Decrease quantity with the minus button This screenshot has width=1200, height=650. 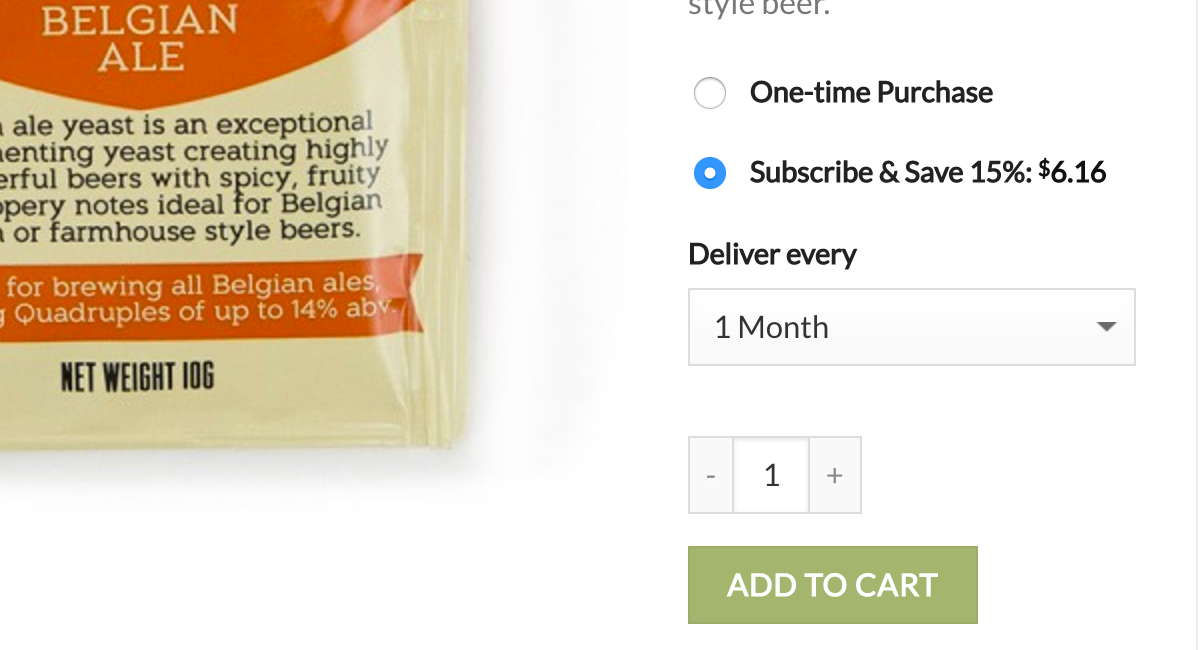point(711,475)
